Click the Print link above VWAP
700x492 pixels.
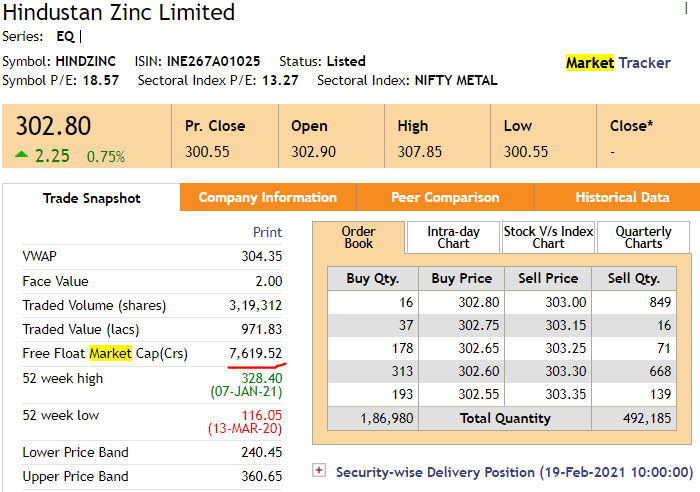pyautogui.click(x=267, y=232)
